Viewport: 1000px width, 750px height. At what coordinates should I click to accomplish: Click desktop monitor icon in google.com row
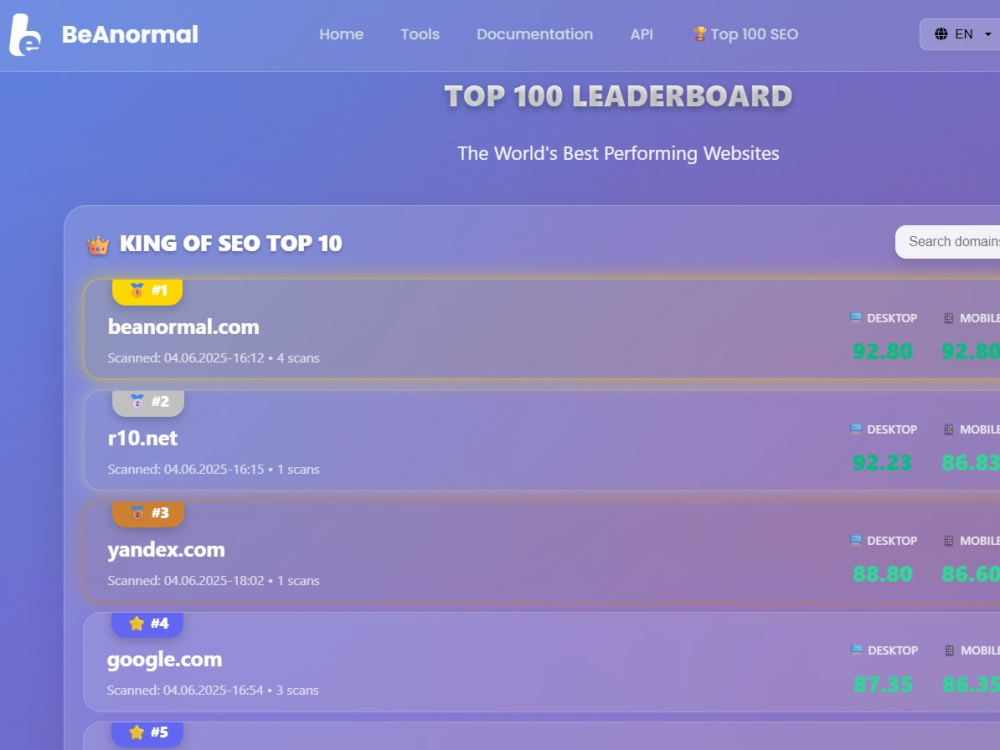coord(857,650)
